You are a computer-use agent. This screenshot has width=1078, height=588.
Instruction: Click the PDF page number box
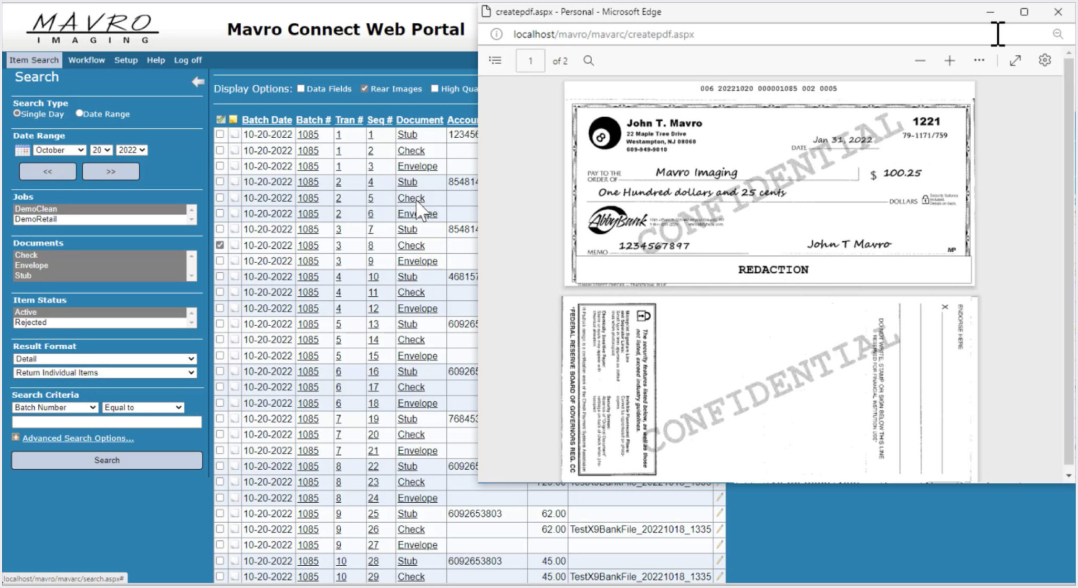click(530, 61)
